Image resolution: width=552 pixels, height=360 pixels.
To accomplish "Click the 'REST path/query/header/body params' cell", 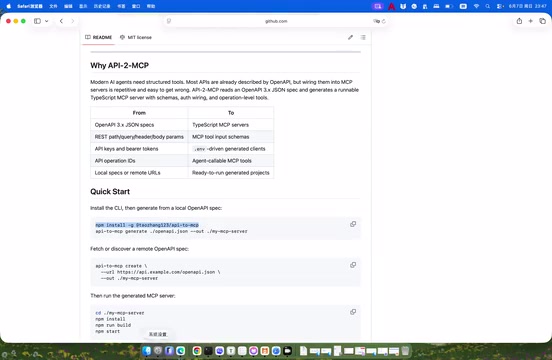I will [x=139, y=137].
